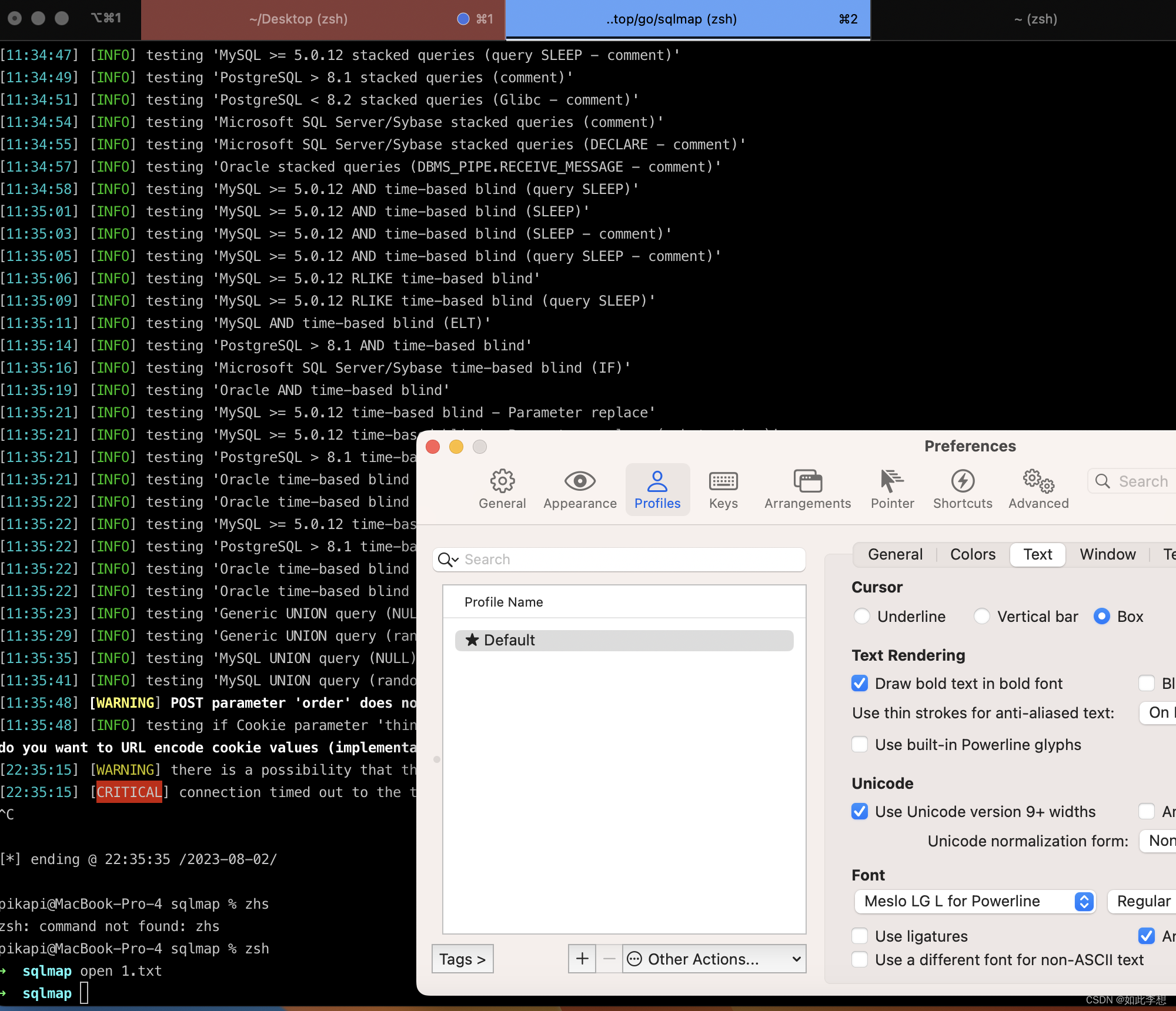1176x1011 pixels.
Task: Minimize Preferences with the yellow button
Action: tap(456, 447)
